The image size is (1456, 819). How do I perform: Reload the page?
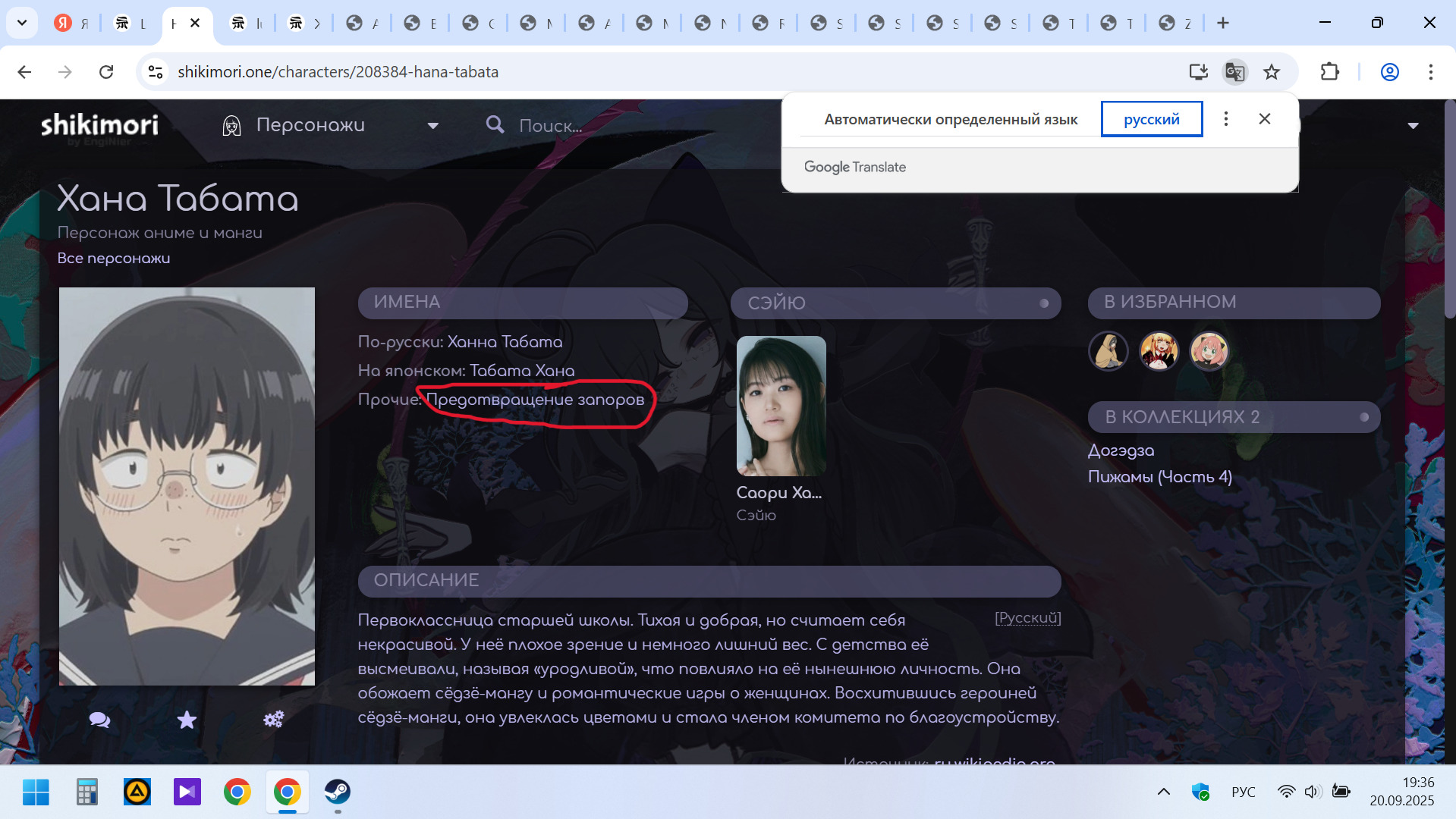(106, 72)
